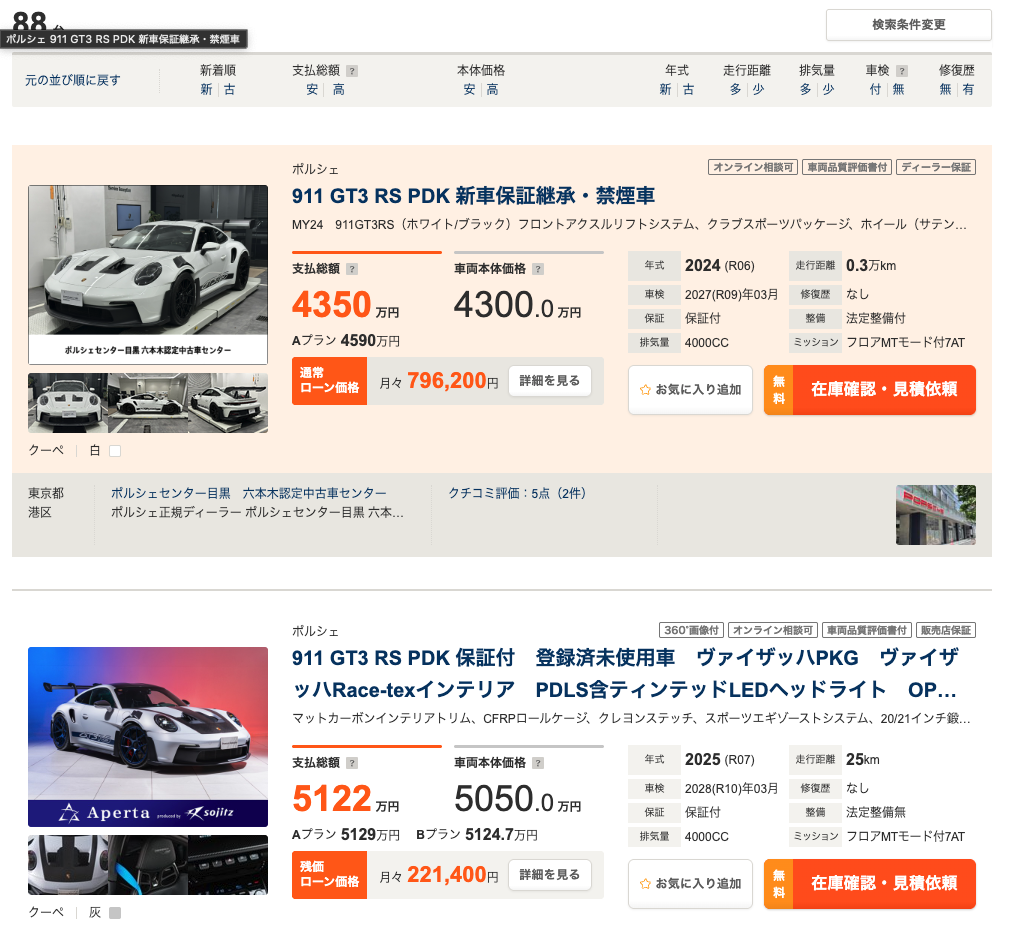Sort 修復歴 by 有 (has repair history)
The height and width of the screenshot is (929, 1009).
tap(968, 89)
